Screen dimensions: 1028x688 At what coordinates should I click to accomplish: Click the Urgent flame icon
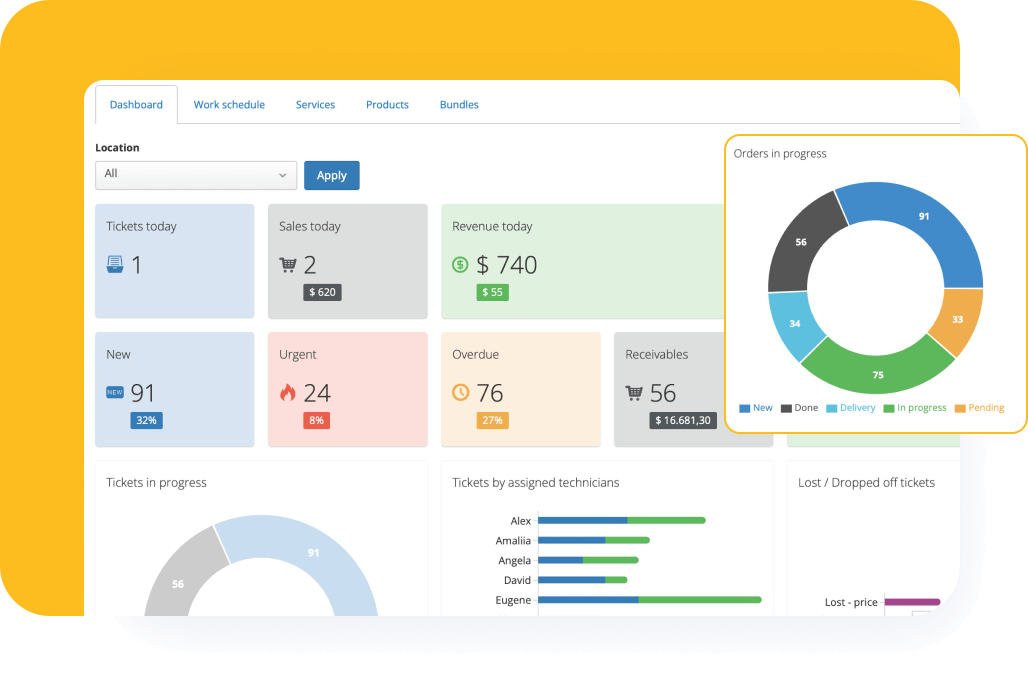click(x=288, y=392)
